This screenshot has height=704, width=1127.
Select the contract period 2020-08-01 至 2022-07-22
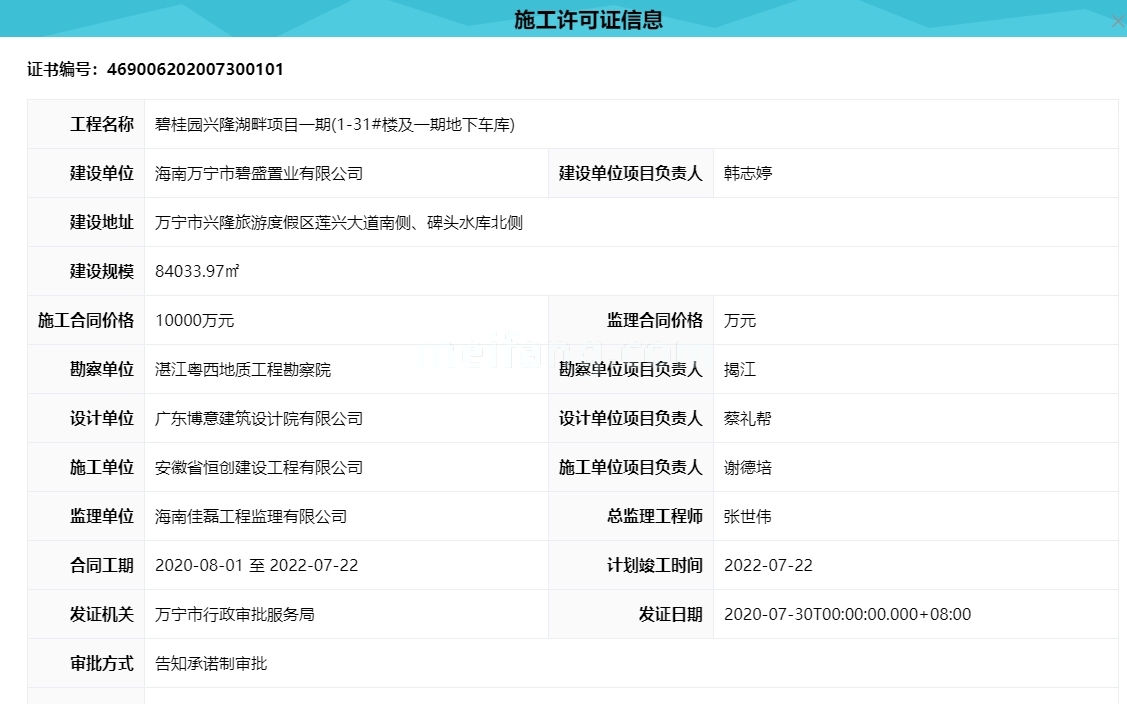pos(257,565)
